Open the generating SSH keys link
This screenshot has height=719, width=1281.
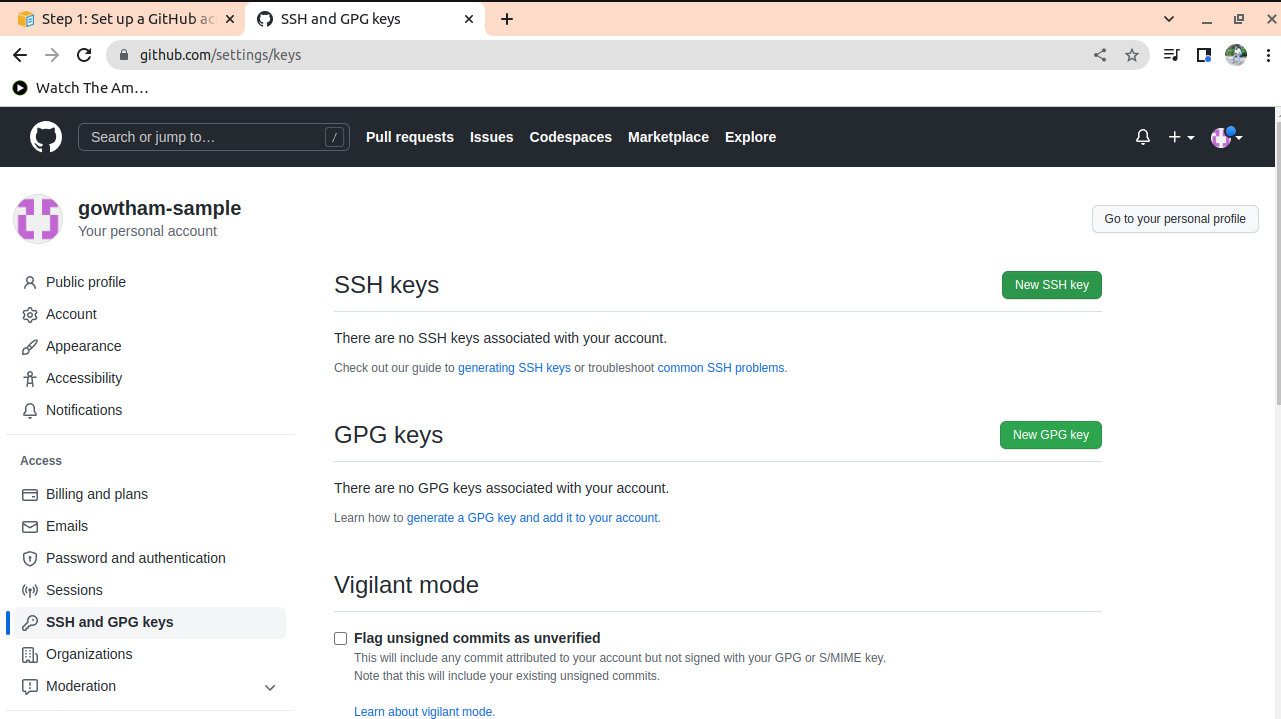(514, 368)
